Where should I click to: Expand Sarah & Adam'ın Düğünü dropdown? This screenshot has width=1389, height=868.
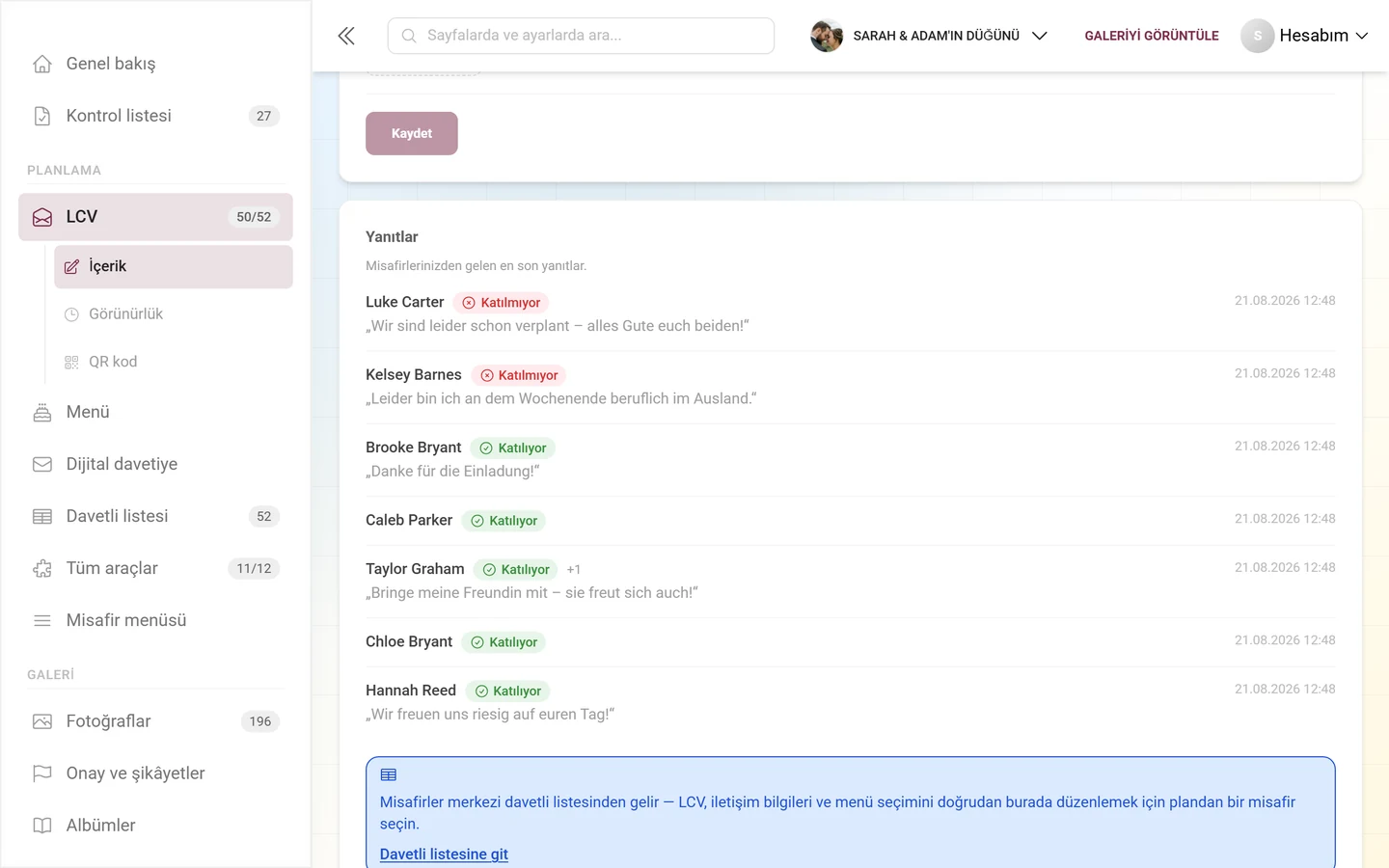tap(929, 36)
